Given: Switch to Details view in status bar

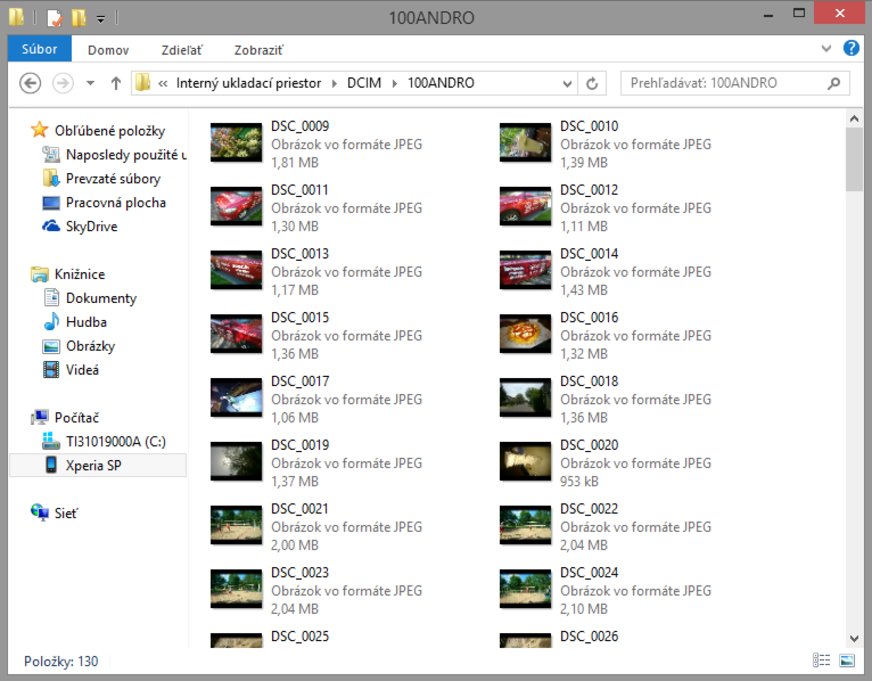Looking at the screenshot, I should tap(821, 660).
